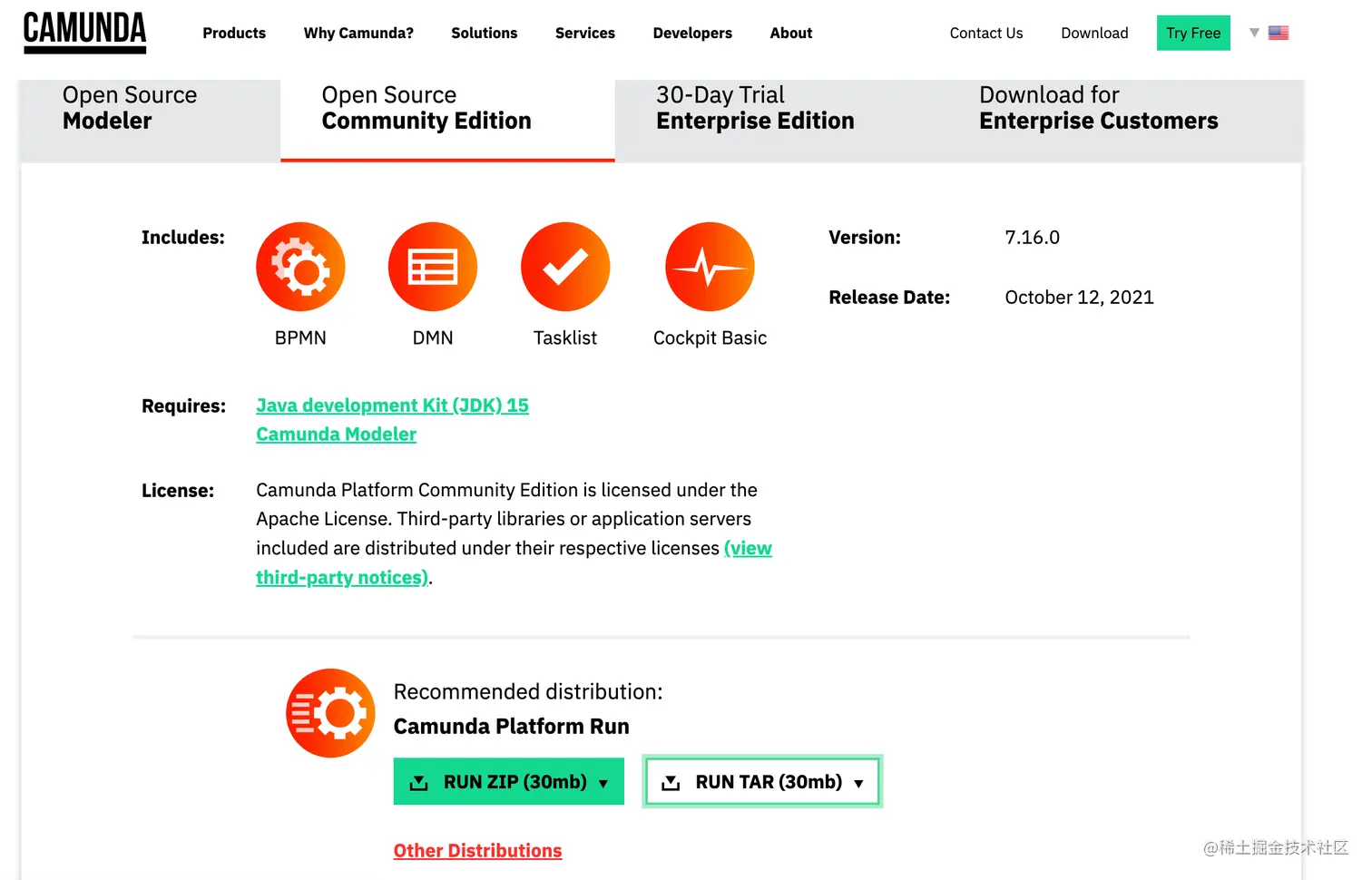Open the Why Camunda? menu
This screenshot has width=1372, height=880.
coord(358,33)
